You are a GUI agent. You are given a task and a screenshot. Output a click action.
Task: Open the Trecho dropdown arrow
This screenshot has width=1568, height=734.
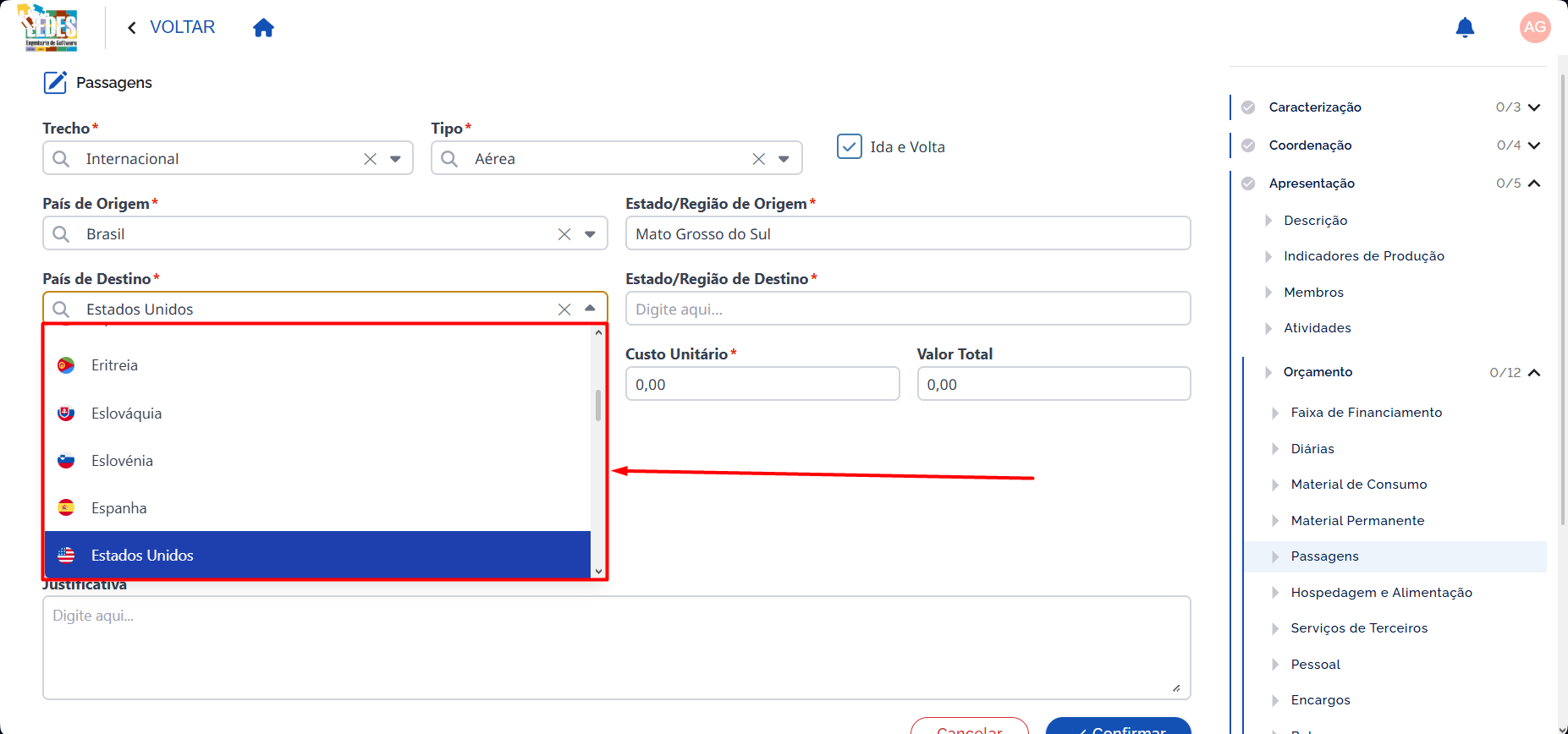point(395,159)
